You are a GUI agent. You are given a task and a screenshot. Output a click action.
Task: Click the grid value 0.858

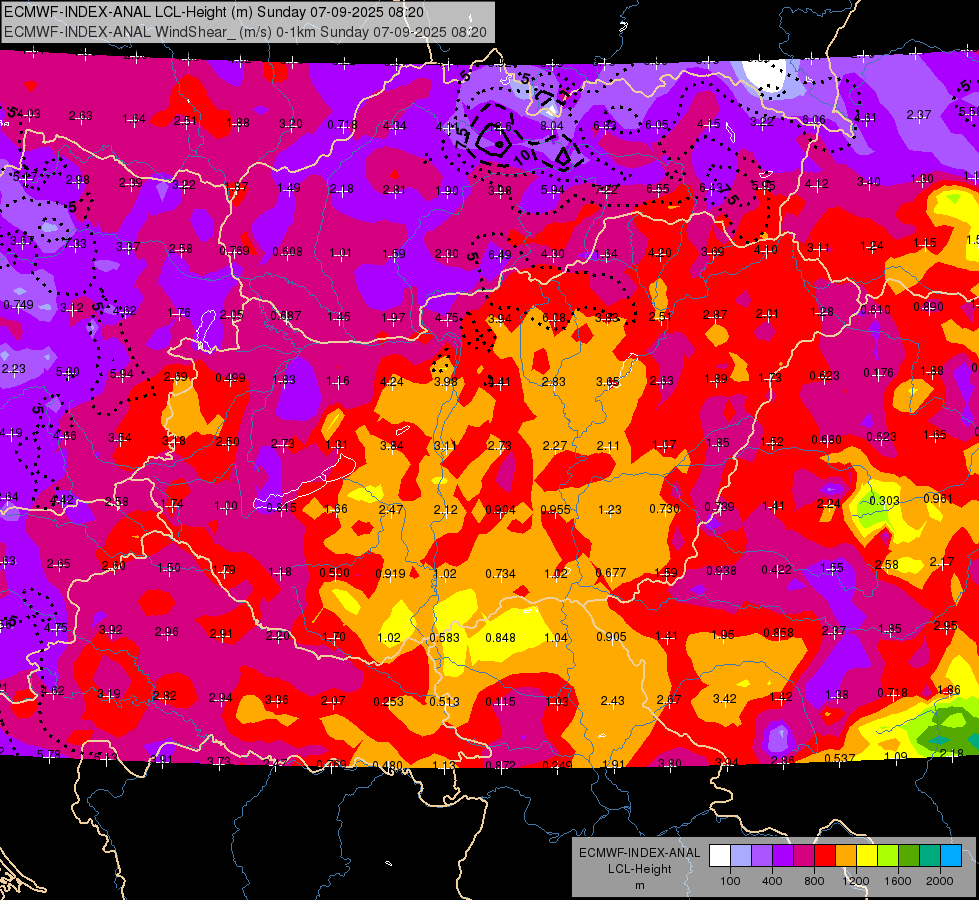tap(779, 633)
